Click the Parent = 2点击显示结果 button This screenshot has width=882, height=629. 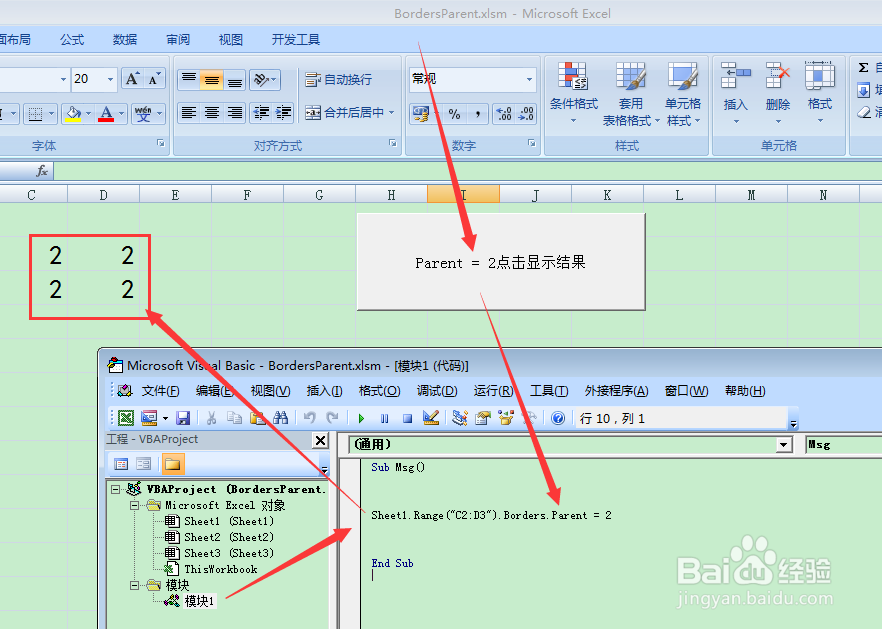[501, 262]
